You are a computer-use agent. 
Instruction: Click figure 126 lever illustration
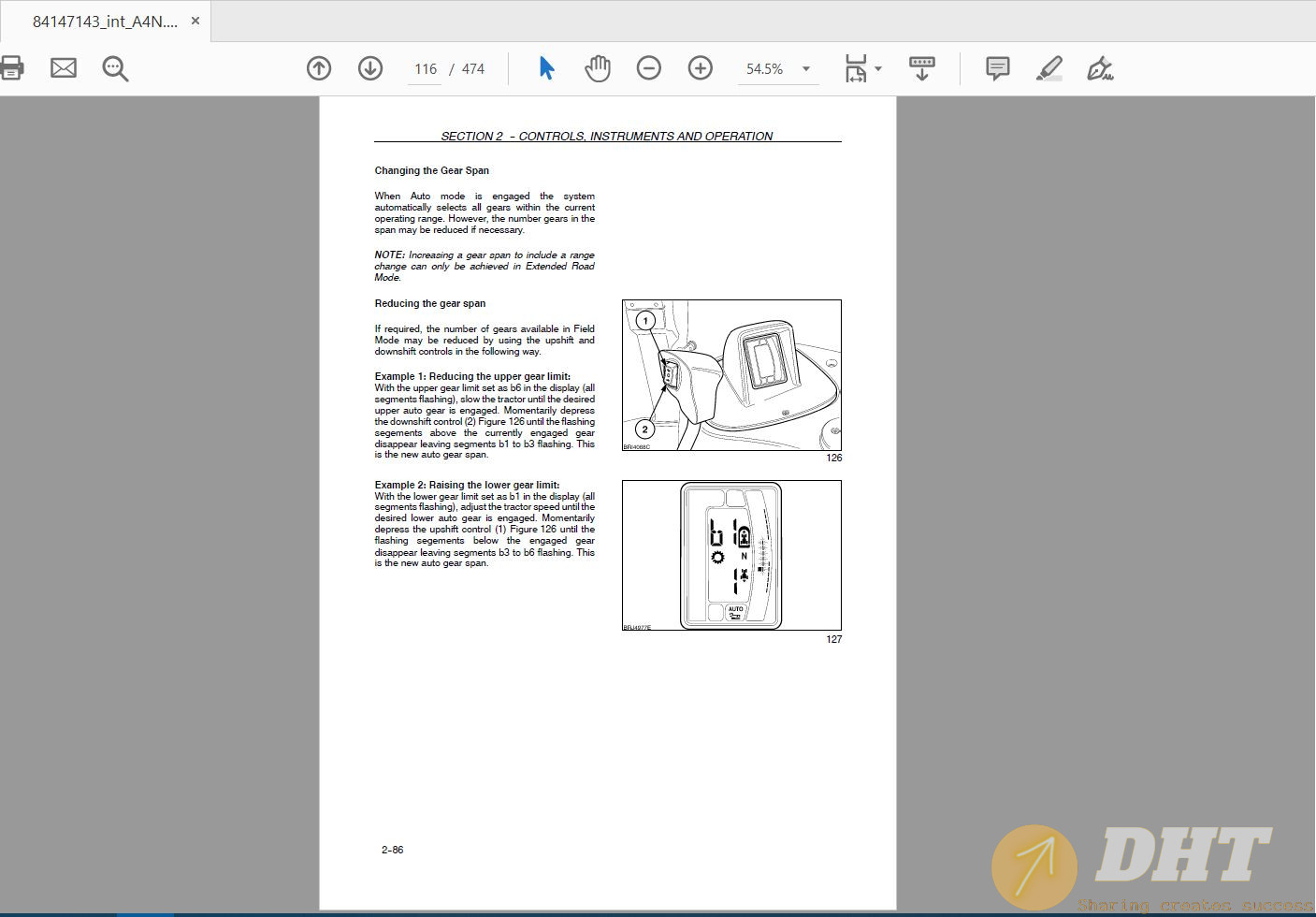[731, 375]
